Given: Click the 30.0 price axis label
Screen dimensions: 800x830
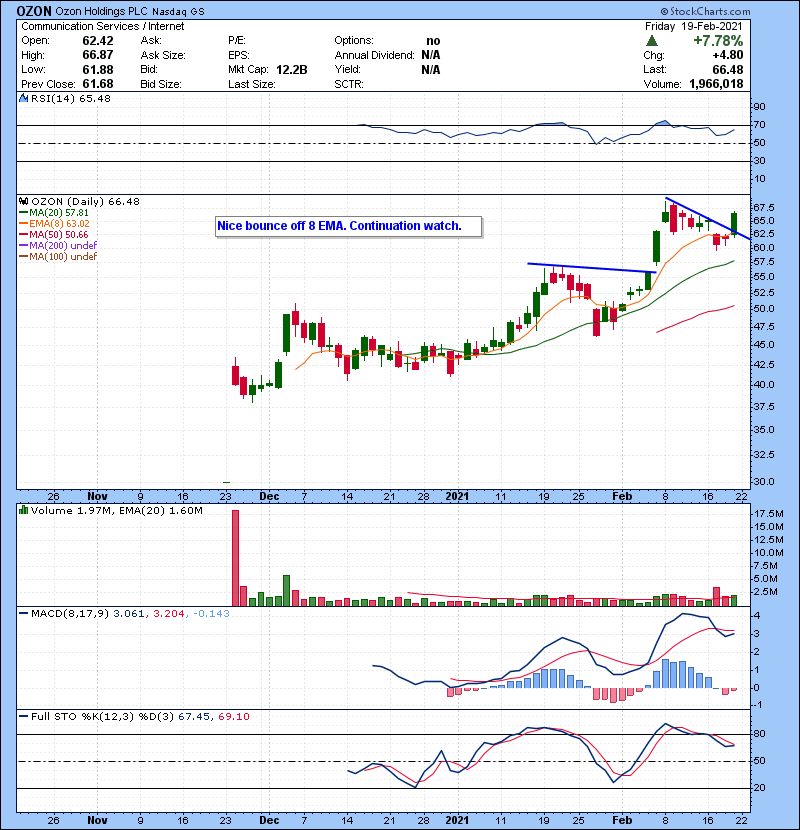Looking at the screenshot, I should (x=765, y=481).
